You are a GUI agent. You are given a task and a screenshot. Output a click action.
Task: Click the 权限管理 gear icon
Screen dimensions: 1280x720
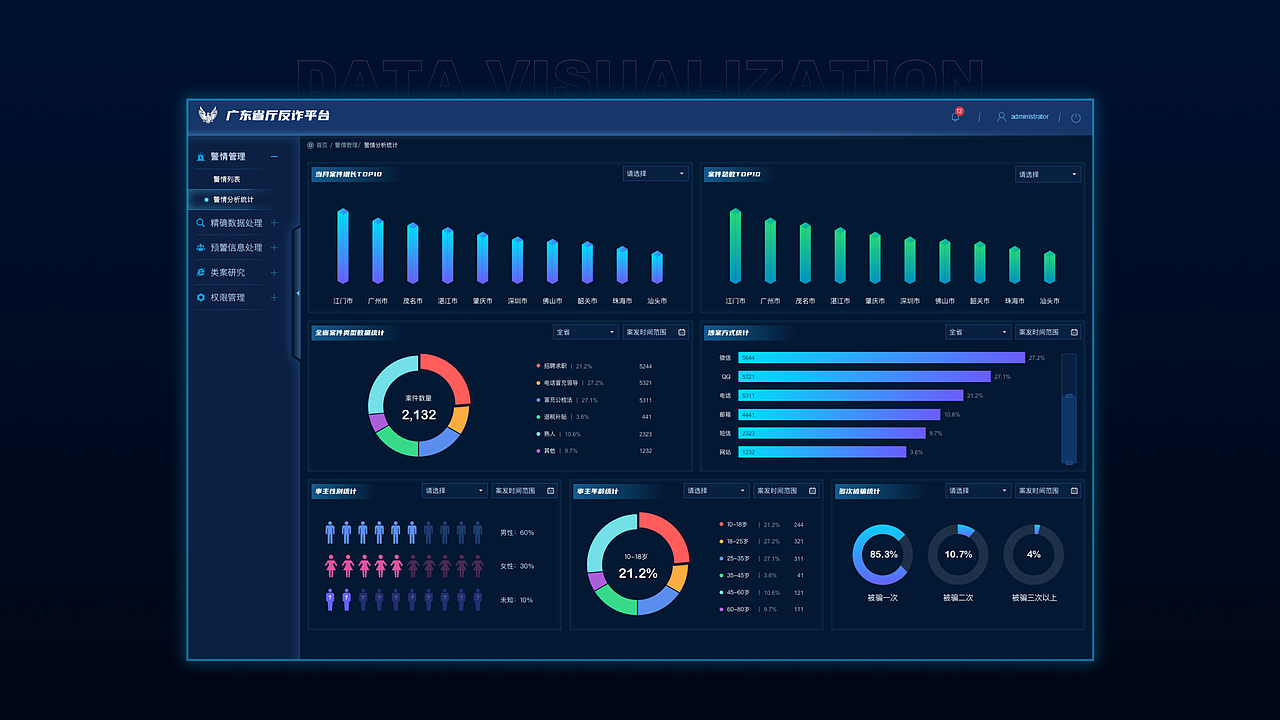point(201,297)
